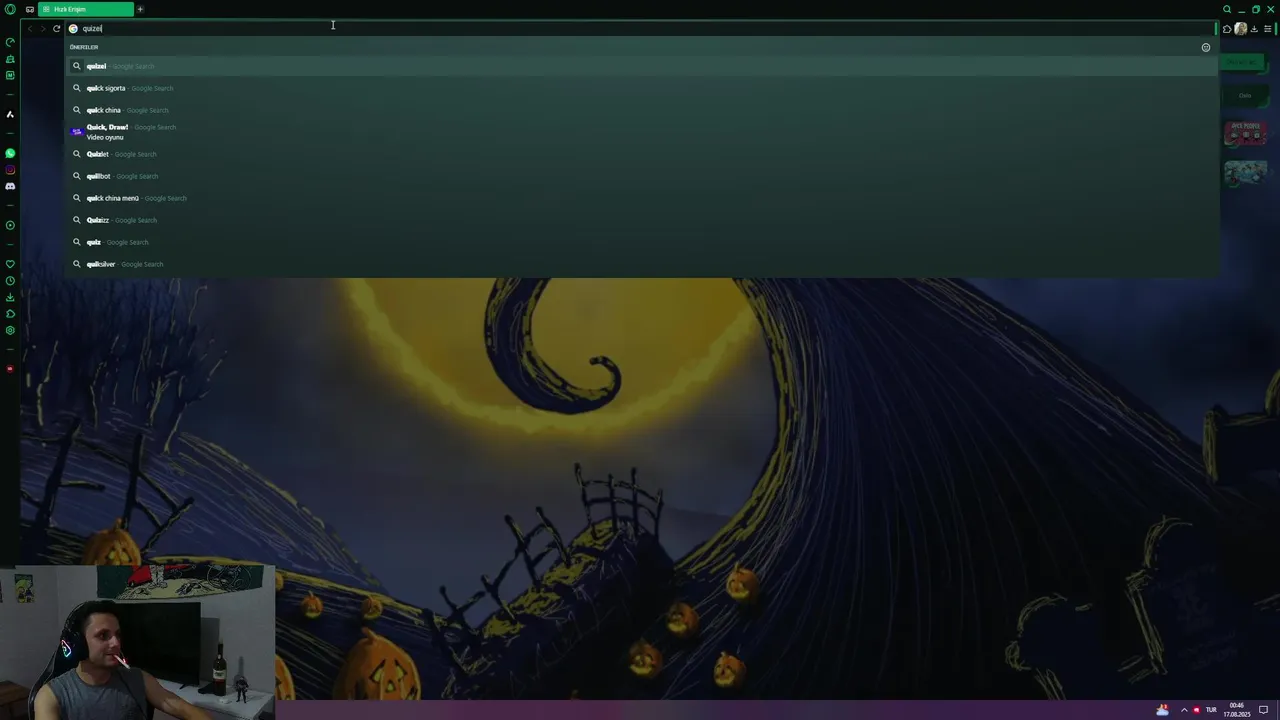This screenshot has height=720, width=1280.
Task: Select the 'Quick, Draw!' video oyunu suggestion
Action: click(640, 132)
